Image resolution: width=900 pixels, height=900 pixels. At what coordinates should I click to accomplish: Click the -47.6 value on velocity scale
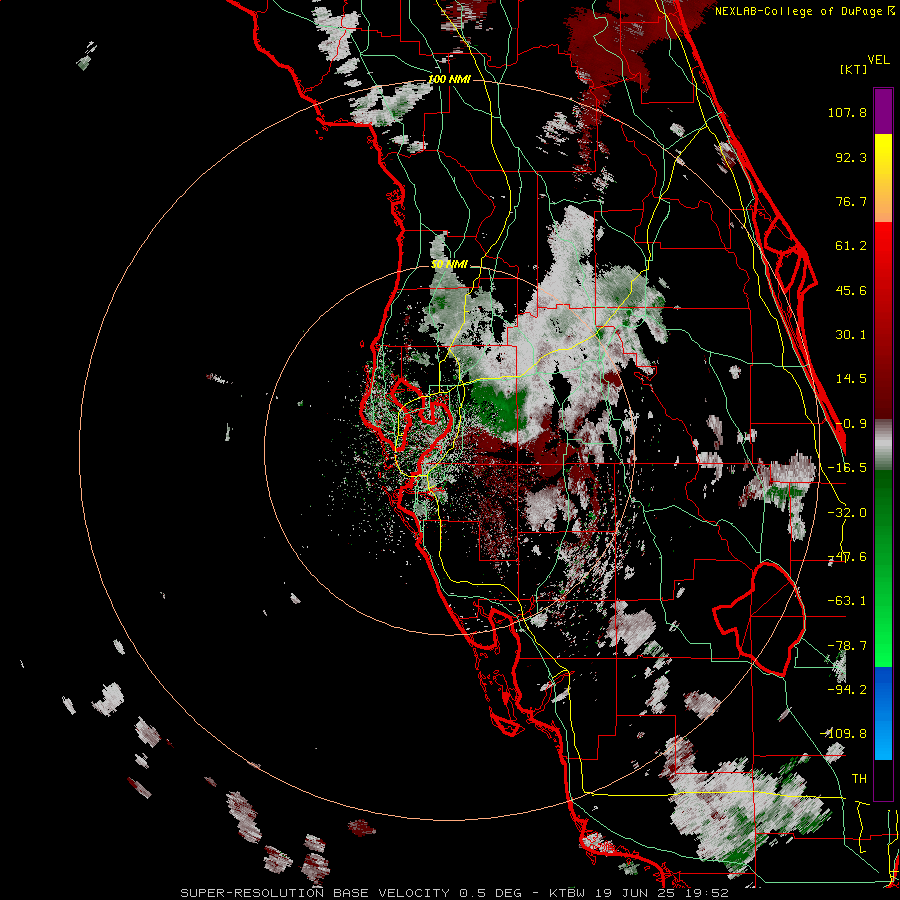click(x=847, y=557)
